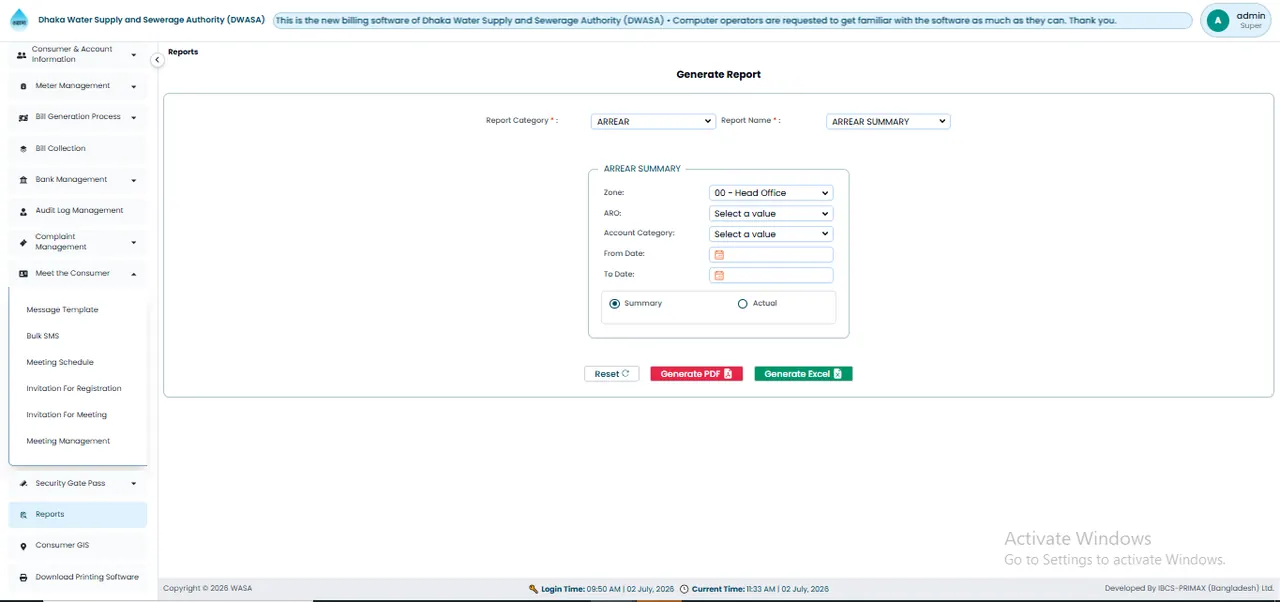
Task: Open Invitation For Registration submenu item
Action: click(x=74, y=388)
